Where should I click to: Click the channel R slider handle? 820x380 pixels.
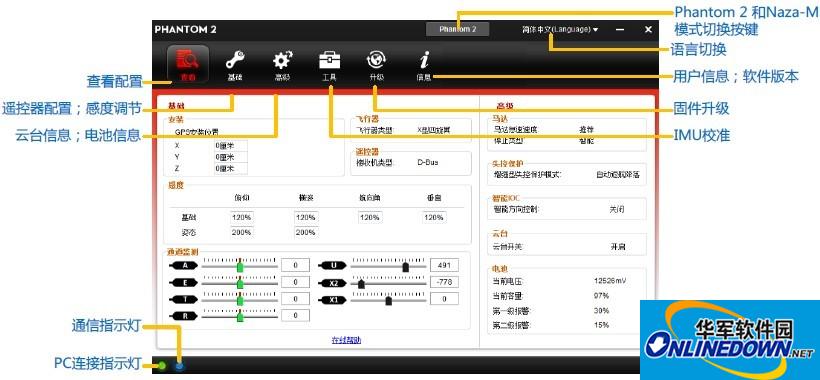point(240,317)
